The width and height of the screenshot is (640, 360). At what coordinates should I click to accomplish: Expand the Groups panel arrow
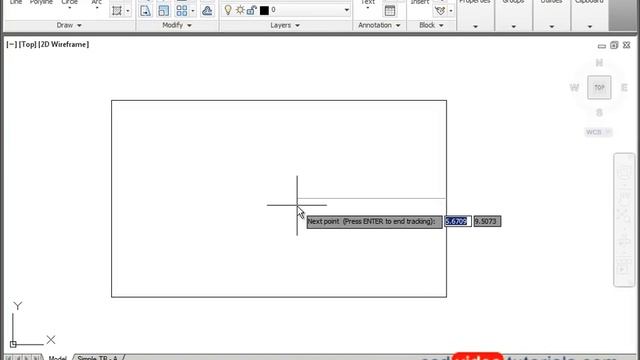[x=513, y=27]
